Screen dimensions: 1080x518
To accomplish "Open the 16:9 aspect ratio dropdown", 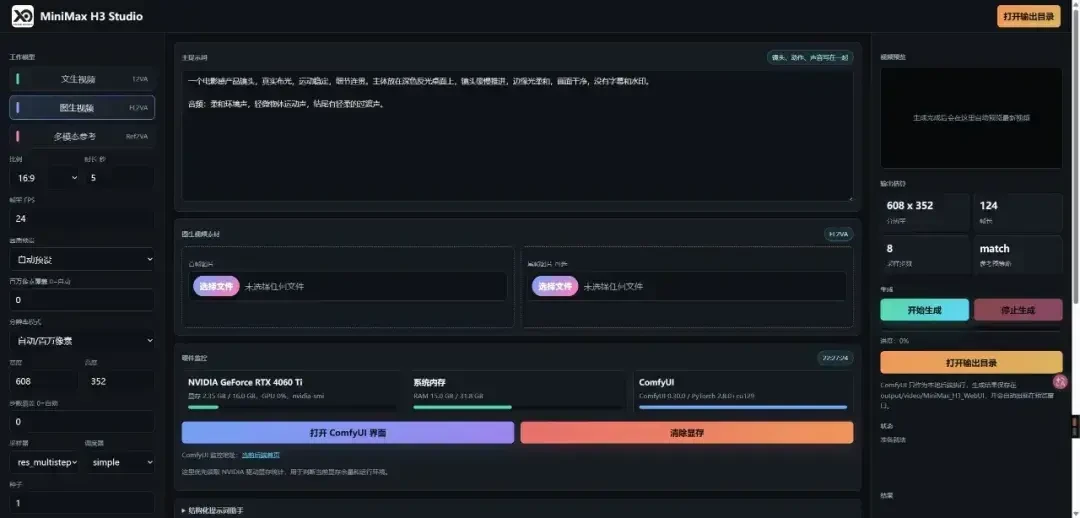I will coord(45,178).
